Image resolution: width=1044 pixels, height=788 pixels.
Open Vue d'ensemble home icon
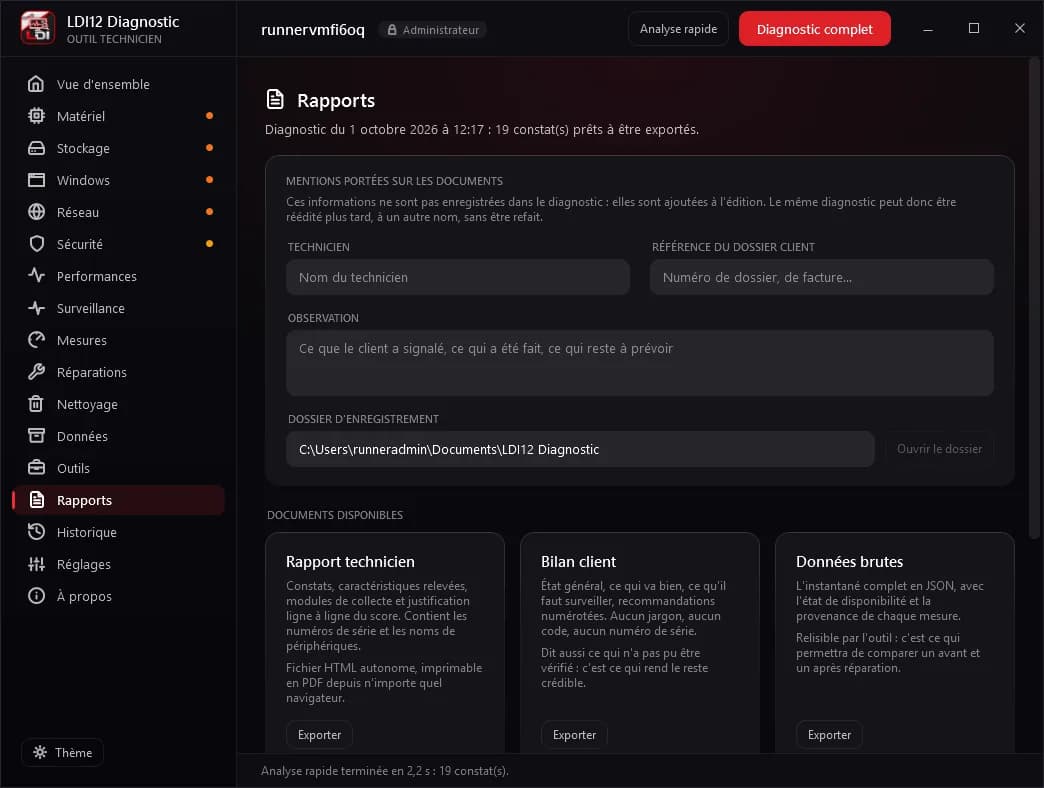point(36,84)
